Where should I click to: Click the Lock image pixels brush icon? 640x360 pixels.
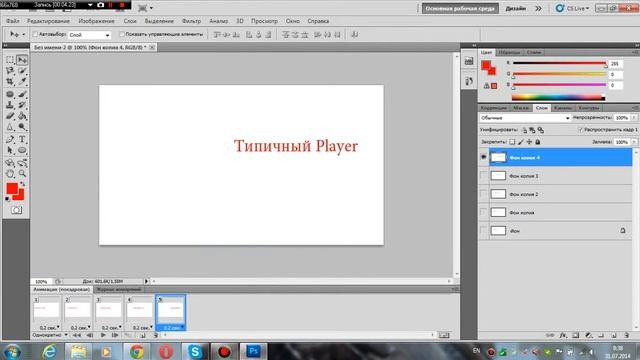[520, 142]
